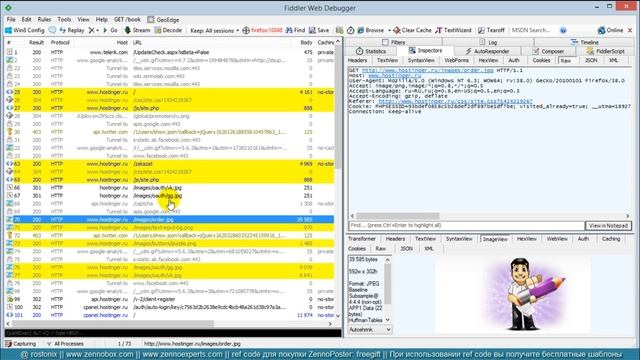Screen dimensions: 640x360
Task: Click the Find text search field
Action: 467,225
